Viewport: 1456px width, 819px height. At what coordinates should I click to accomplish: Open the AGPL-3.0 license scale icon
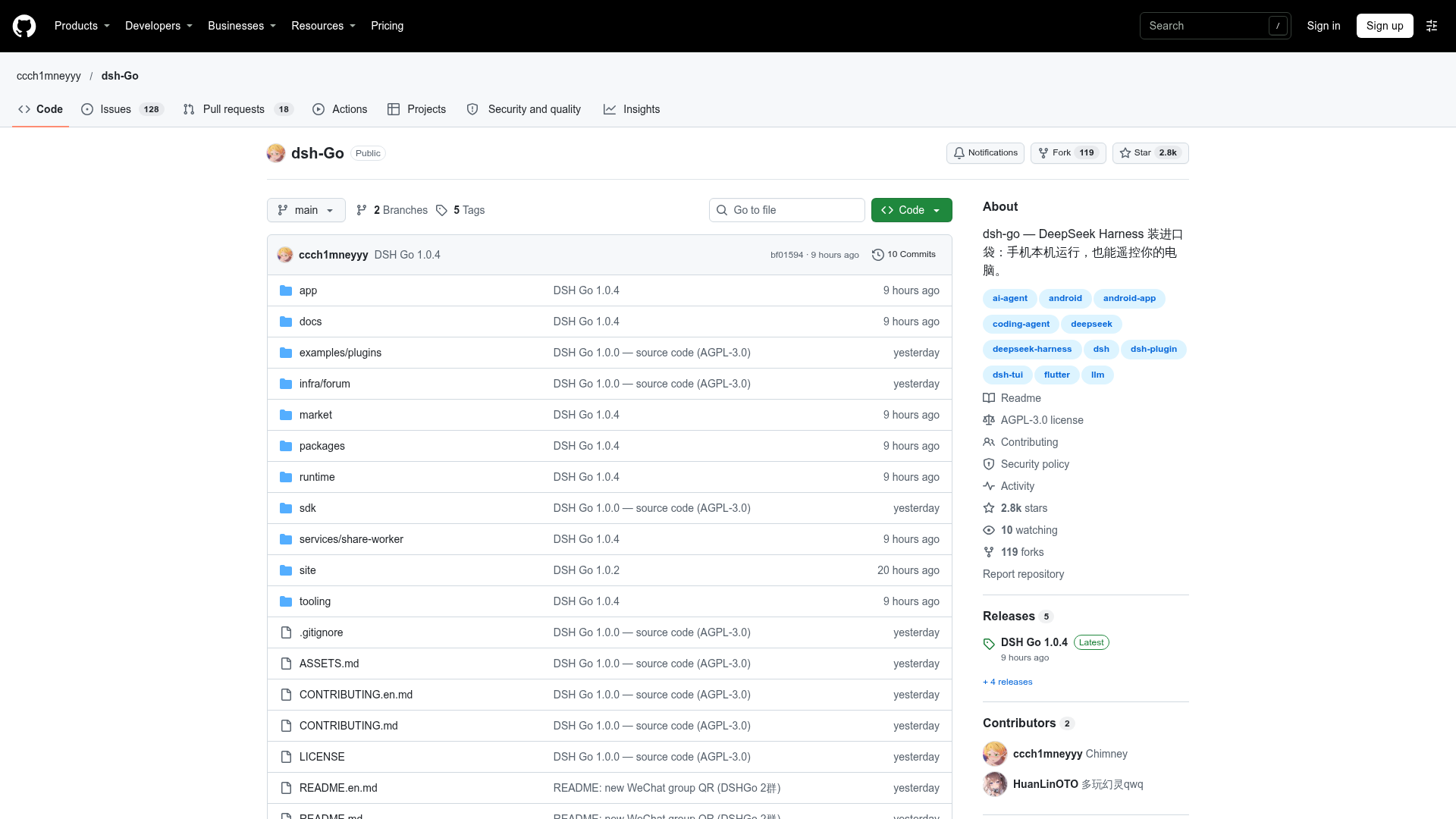(x=989, y=420)
